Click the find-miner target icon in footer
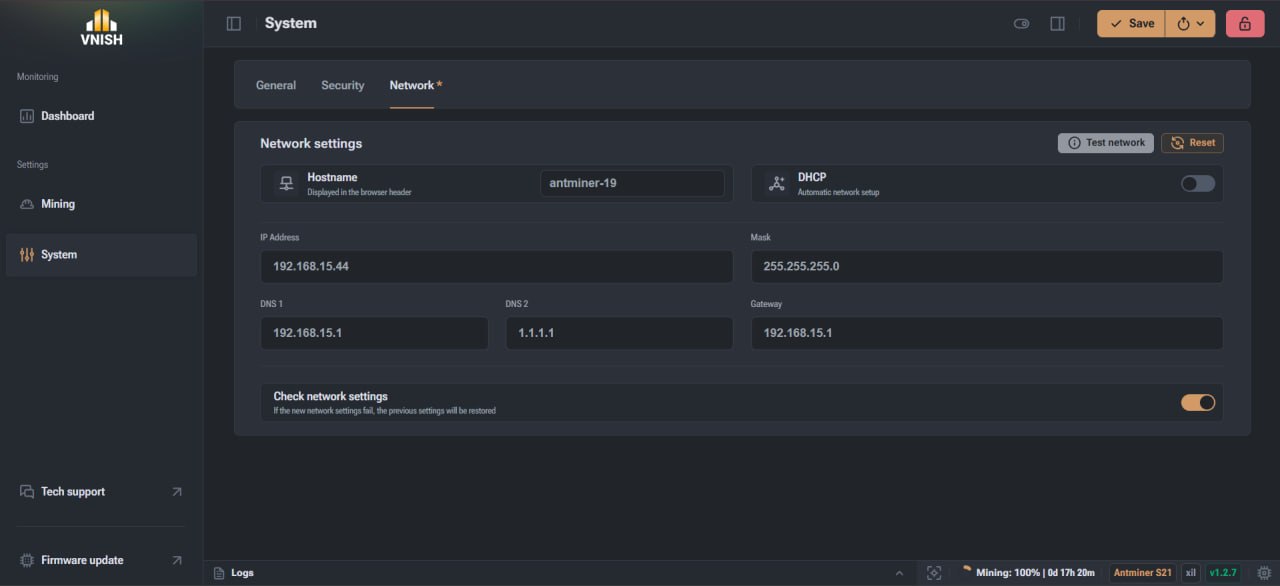 coord(934,573)
